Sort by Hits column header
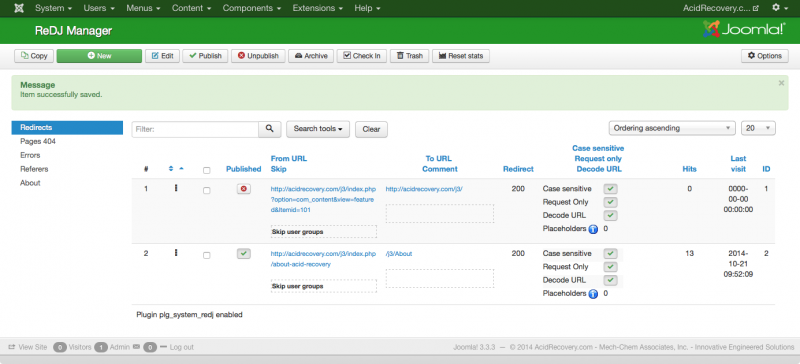This screenshot has width=800, height=364. tap(689, 169)
